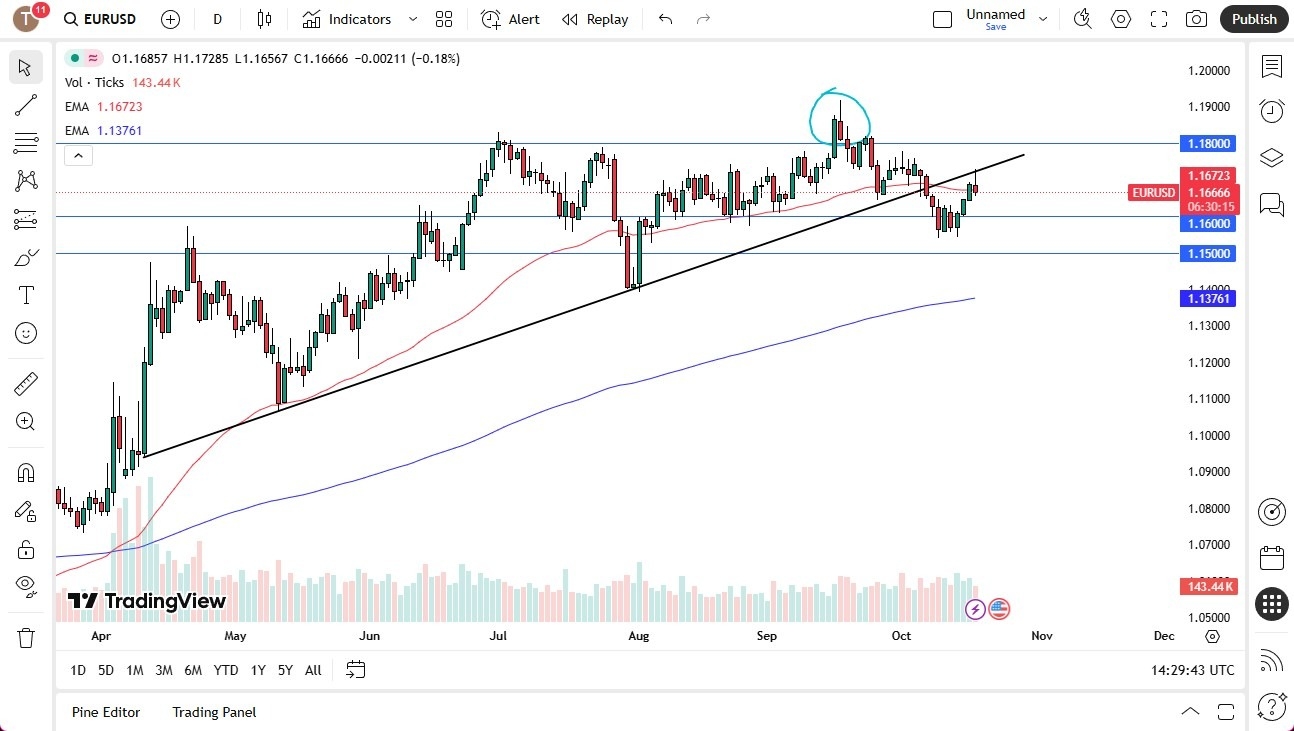Open the Fibonacci retracement tool

point(25,143)
